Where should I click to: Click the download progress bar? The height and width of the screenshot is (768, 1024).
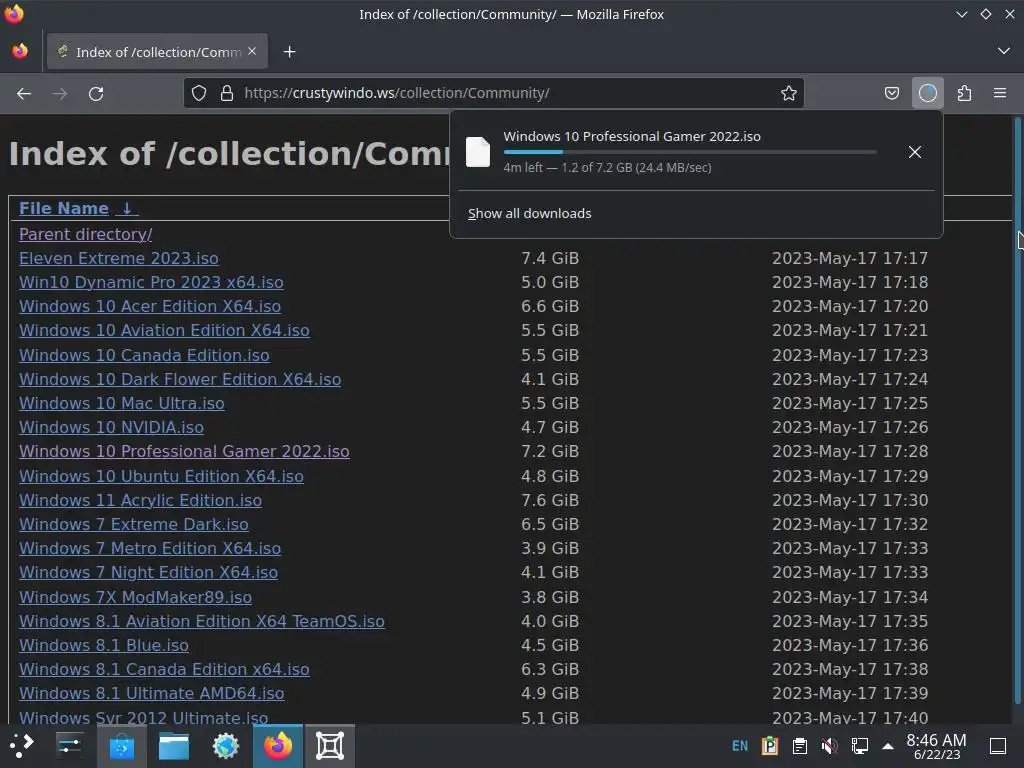pyautogui.click(x=690, y=152)
